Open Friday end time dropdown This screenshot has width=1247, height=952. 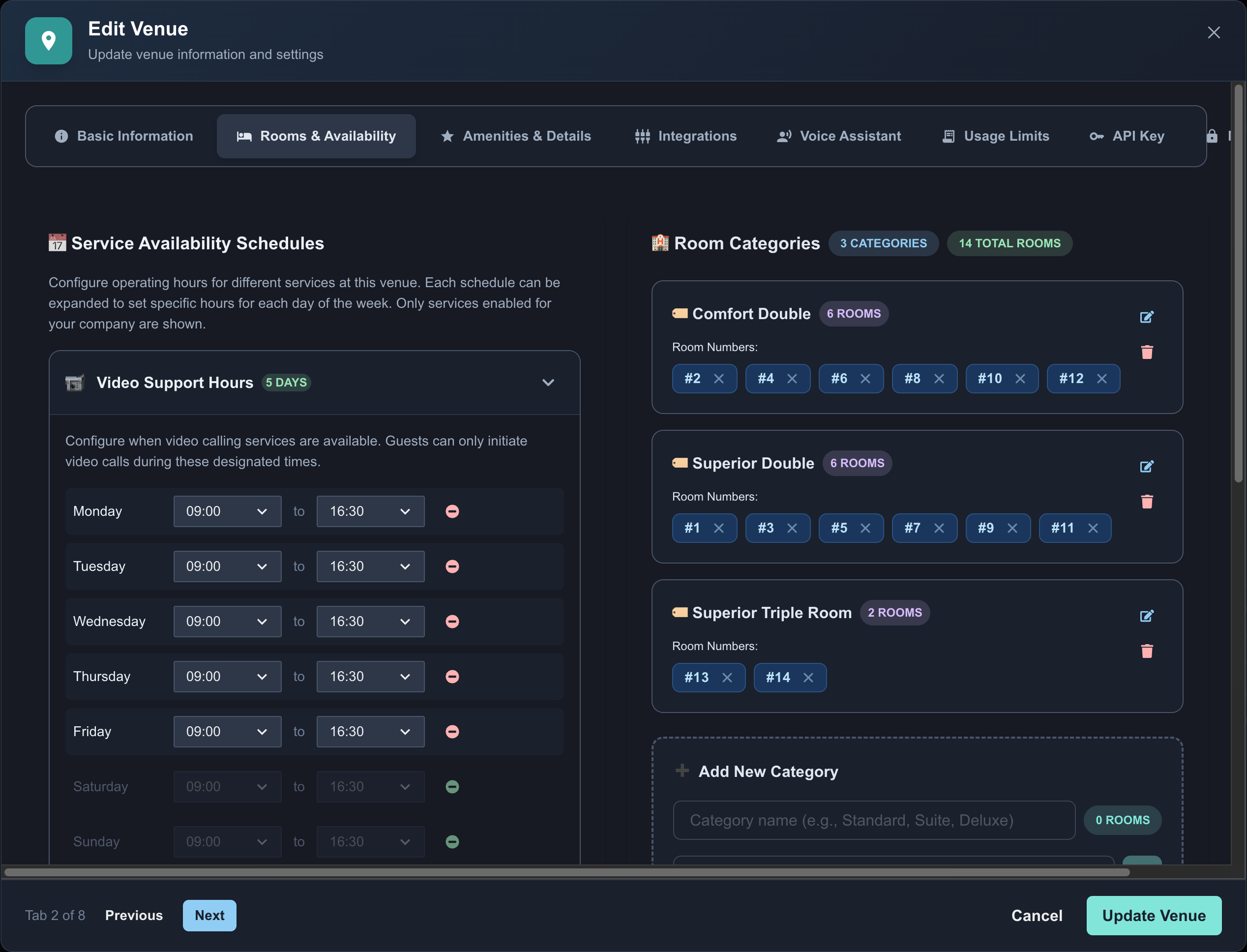pos(371,732)
